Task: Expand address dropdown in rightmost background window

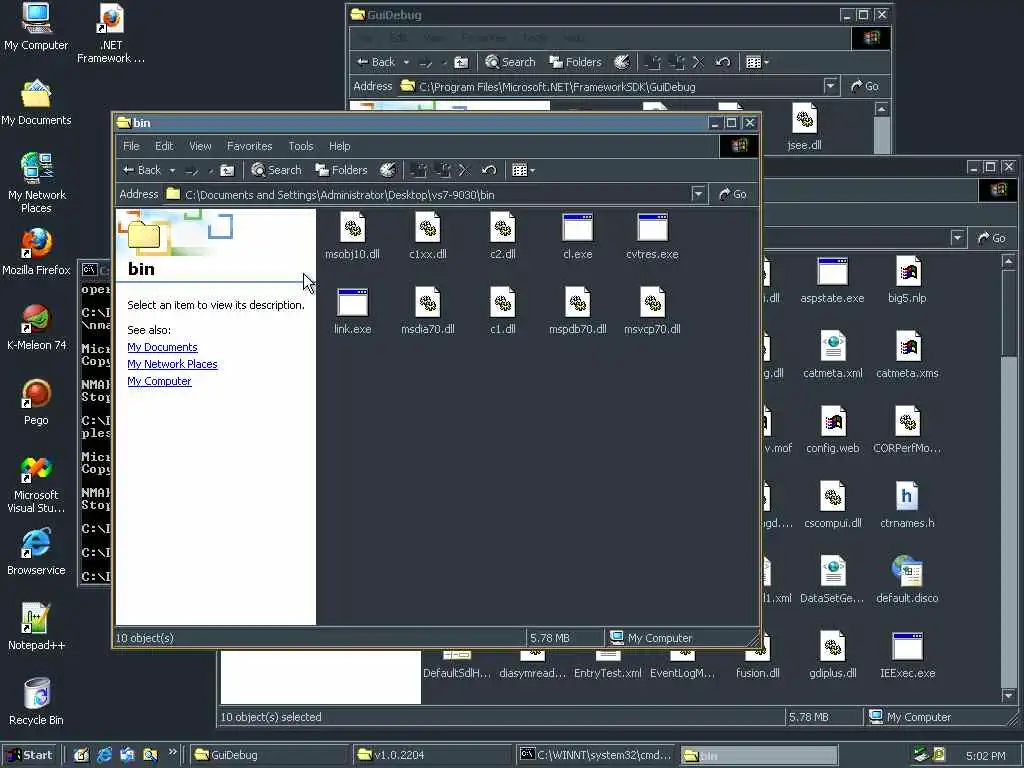Action: pyautogui.click(x=957, y=238)
